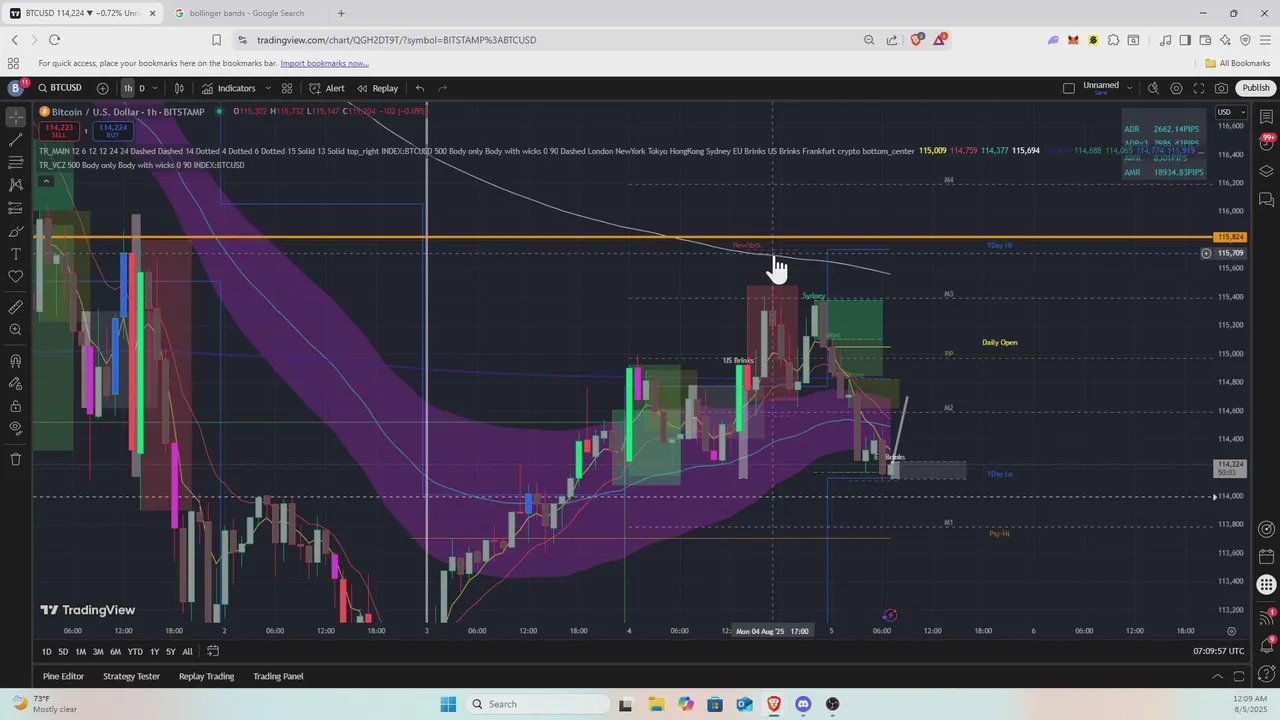Expand the Unnamed layout dropdown
The height and width of the screenshot is (720, 1280).
coord(1129,88)
